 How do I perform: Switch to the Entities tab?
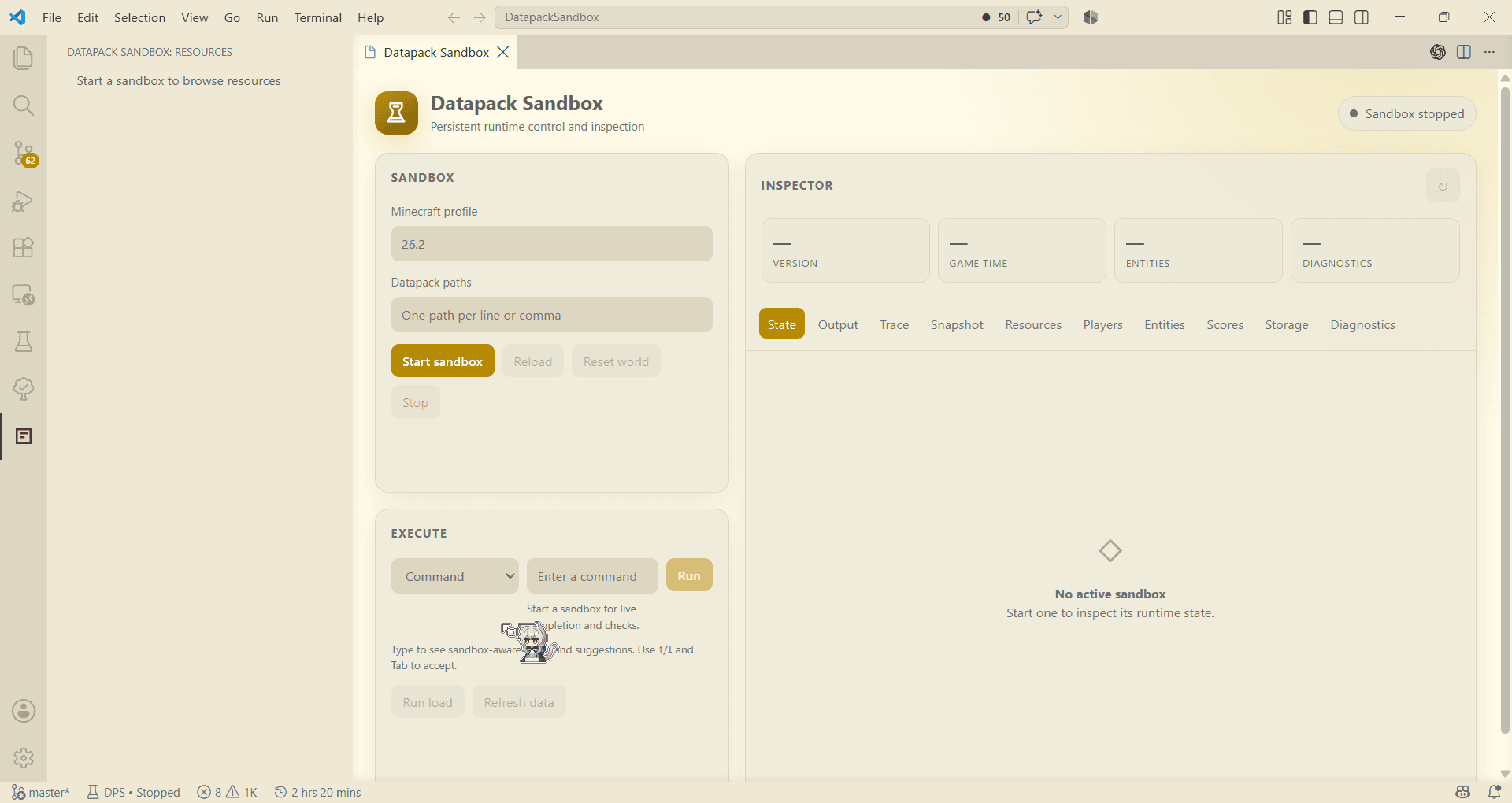click(1165, 324)
